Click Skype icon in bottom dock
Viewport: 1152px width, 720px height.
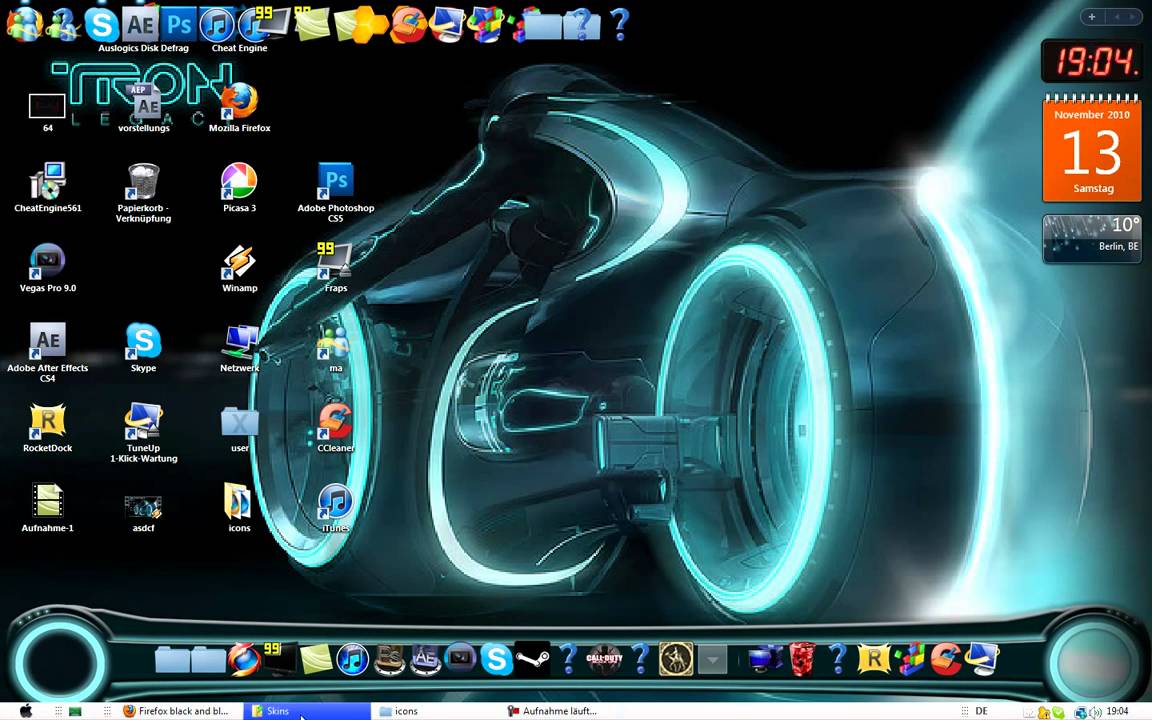click(x=497, y=659)
